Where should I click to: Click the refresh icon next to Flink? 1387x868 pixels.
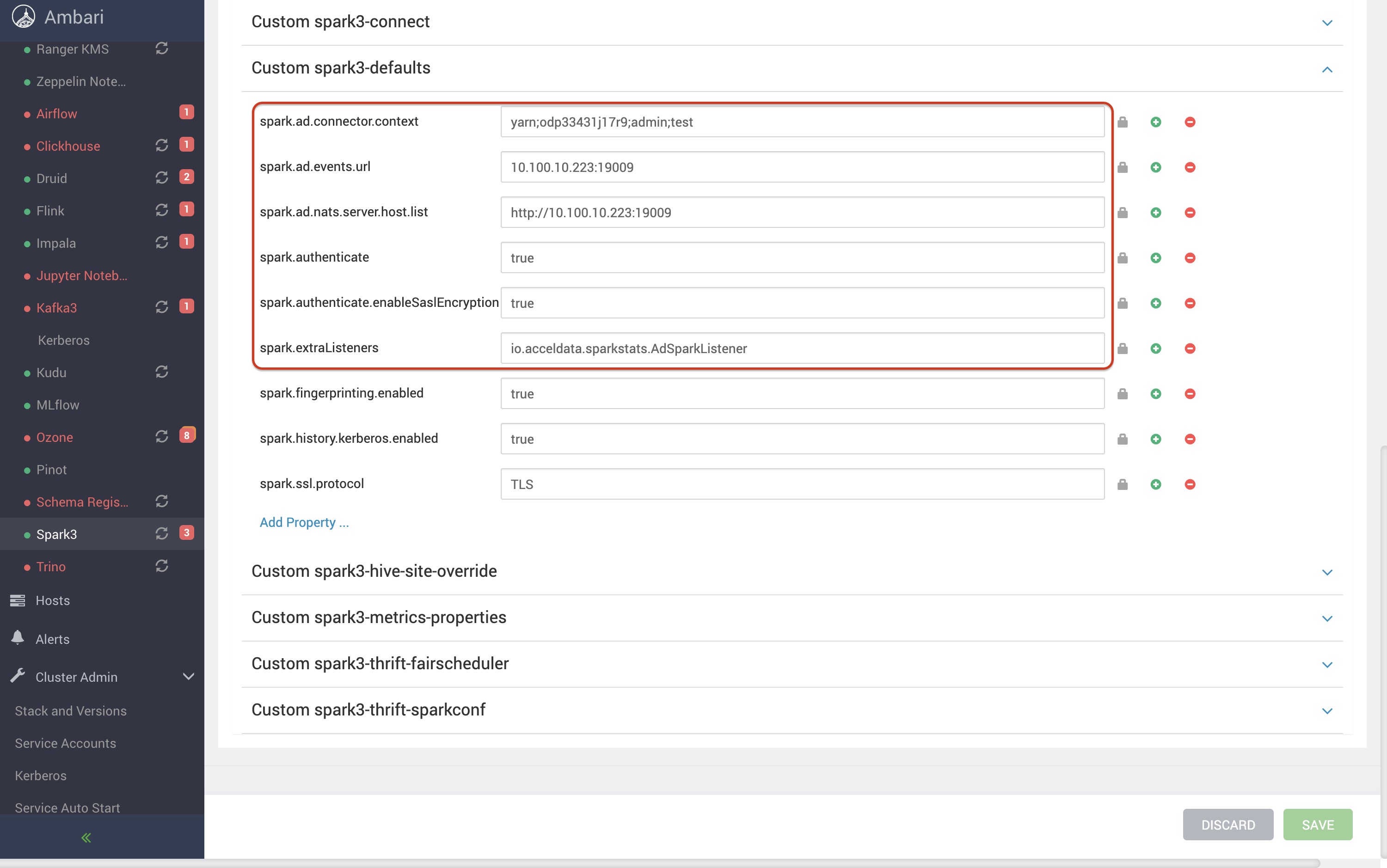pos(162,210)
